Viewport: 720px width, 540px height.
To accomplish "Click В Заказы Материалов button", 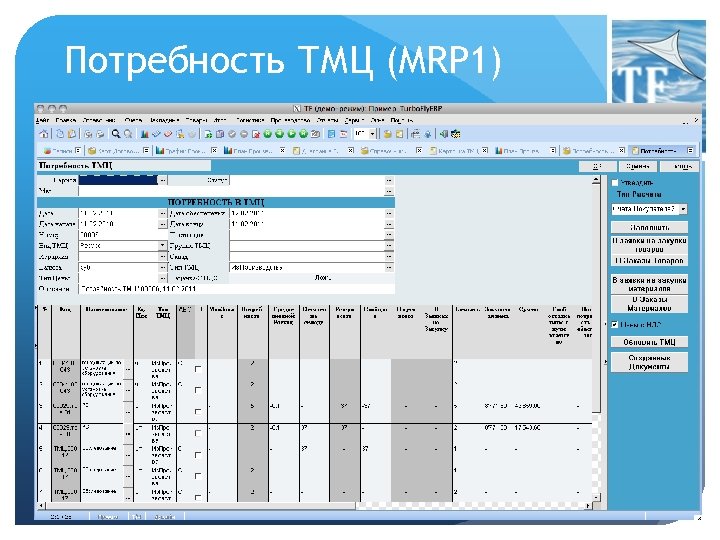I will tap(649, 304).
